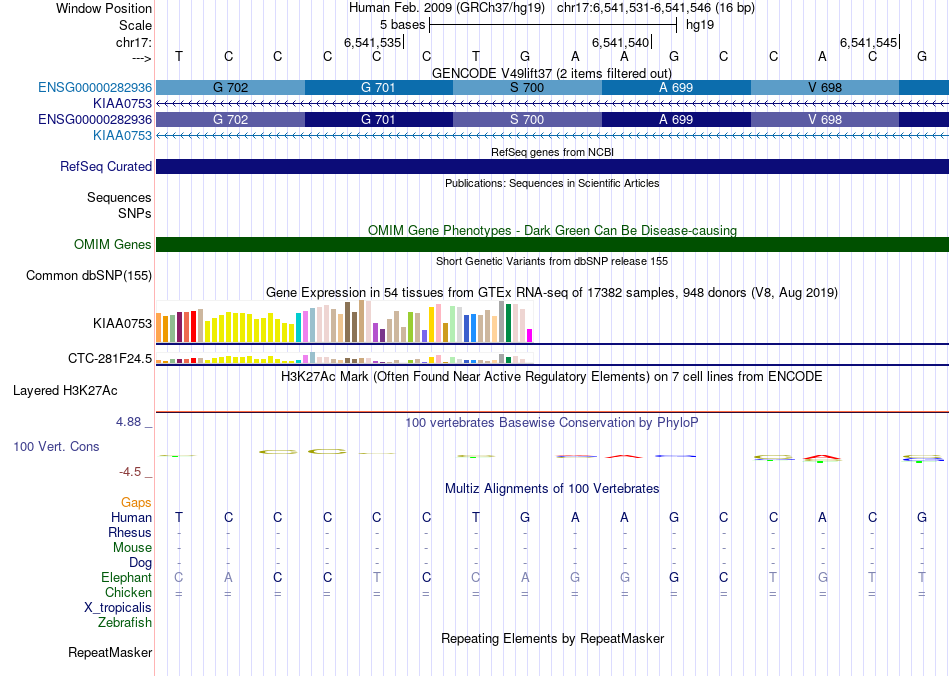Select codon A 699 in lower transcript
Viewport: 950px width, 676px height.
coord(676,119)
